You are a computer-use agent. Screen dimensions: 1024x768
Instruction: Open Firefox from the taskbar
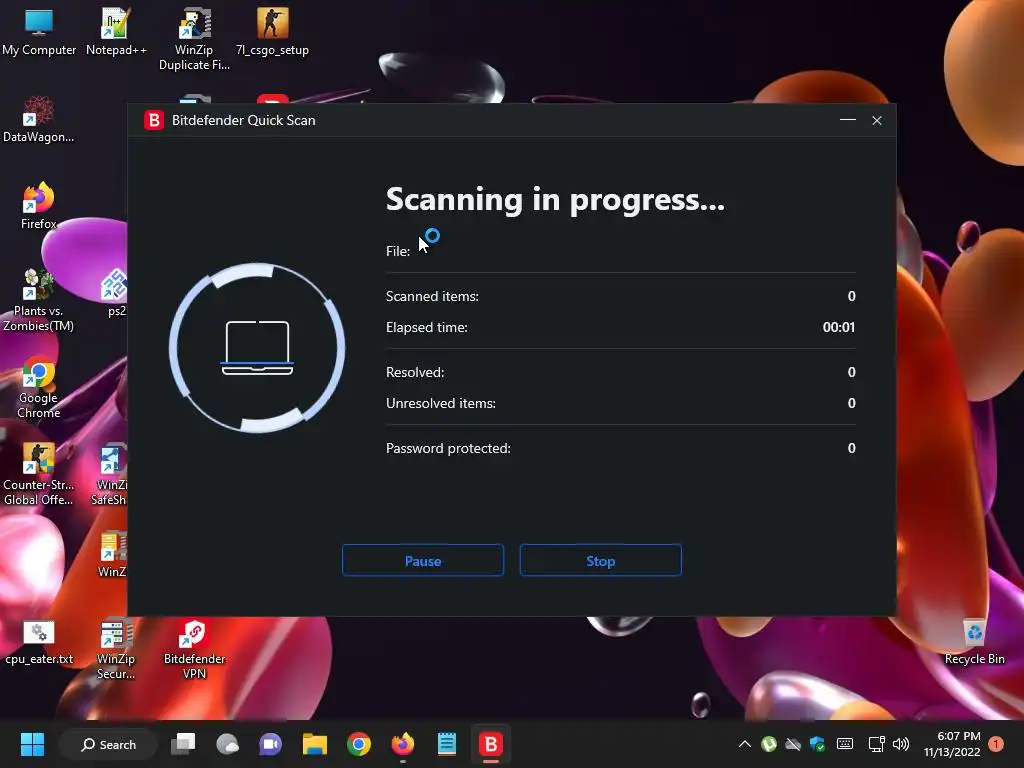click(402, 744)
